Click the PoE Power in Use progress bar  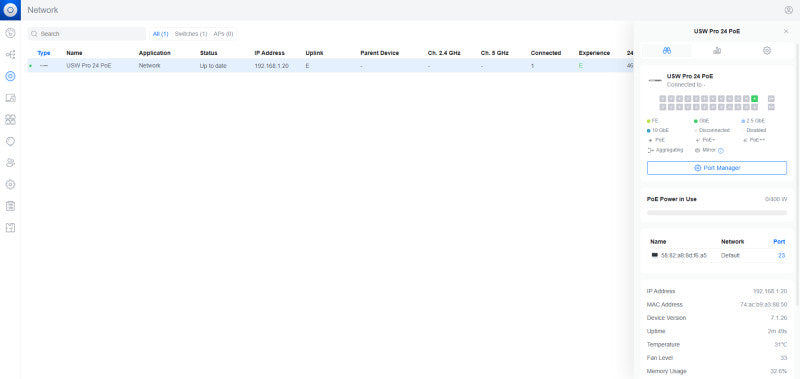(717, 212)
